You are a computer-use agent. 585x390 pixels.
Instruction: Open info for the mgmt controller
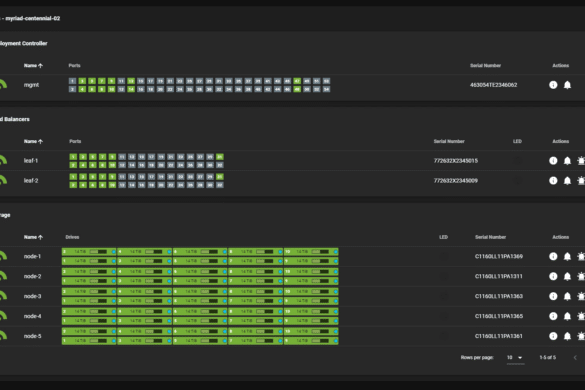[x=553, y=85]
